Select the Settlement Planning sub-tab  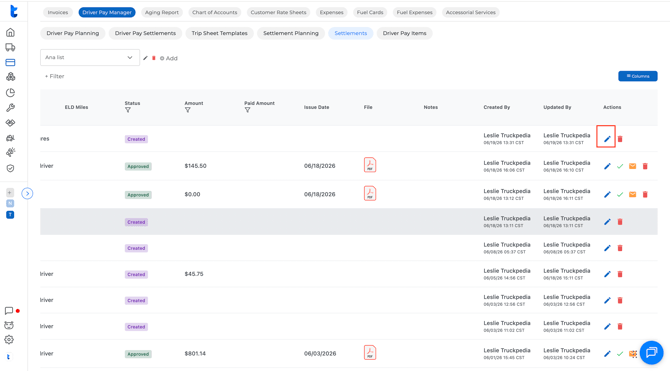291,33
